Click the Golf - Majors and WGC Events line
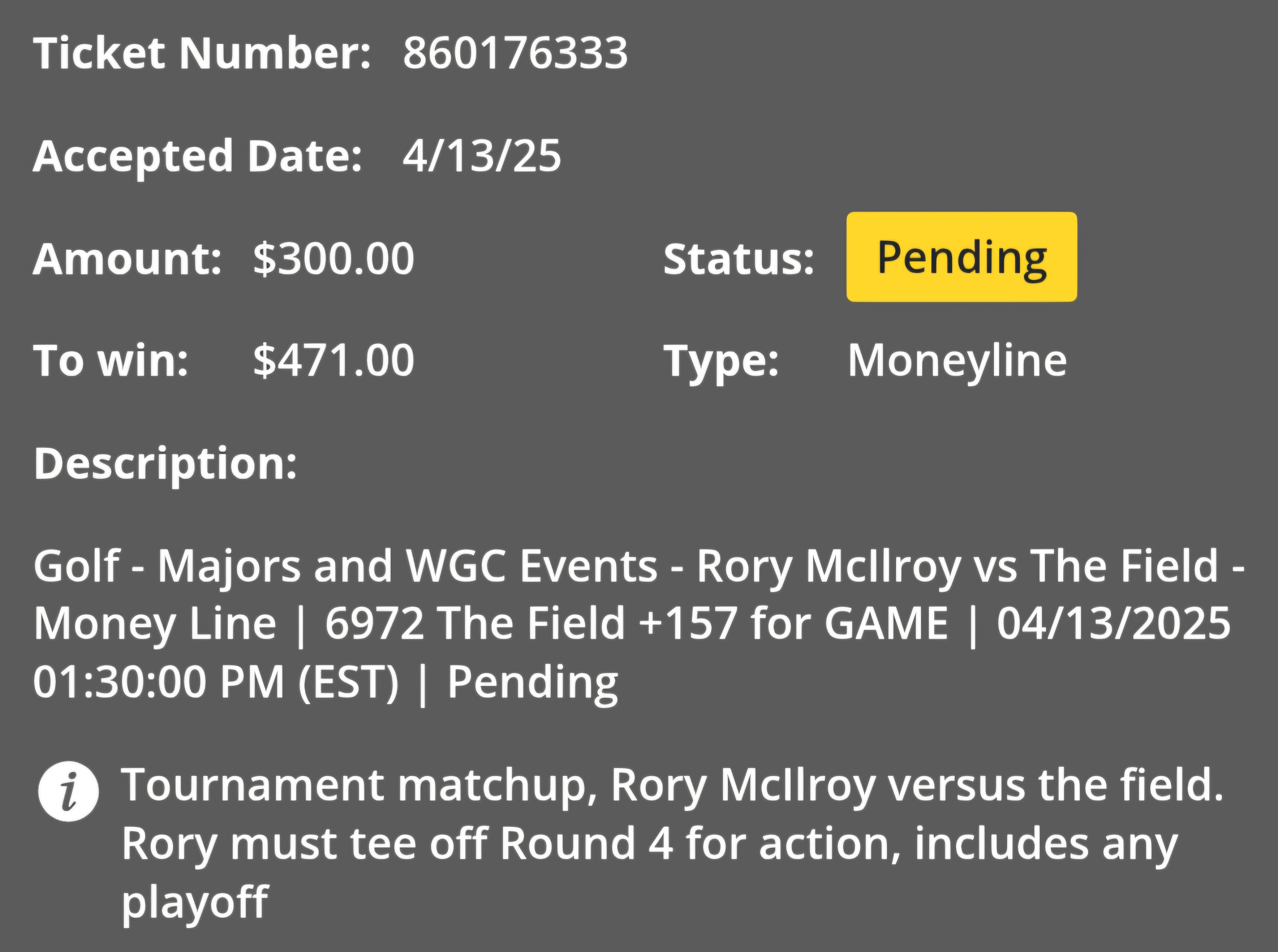This screenshot has width=1278, height=952. [639, 566]
